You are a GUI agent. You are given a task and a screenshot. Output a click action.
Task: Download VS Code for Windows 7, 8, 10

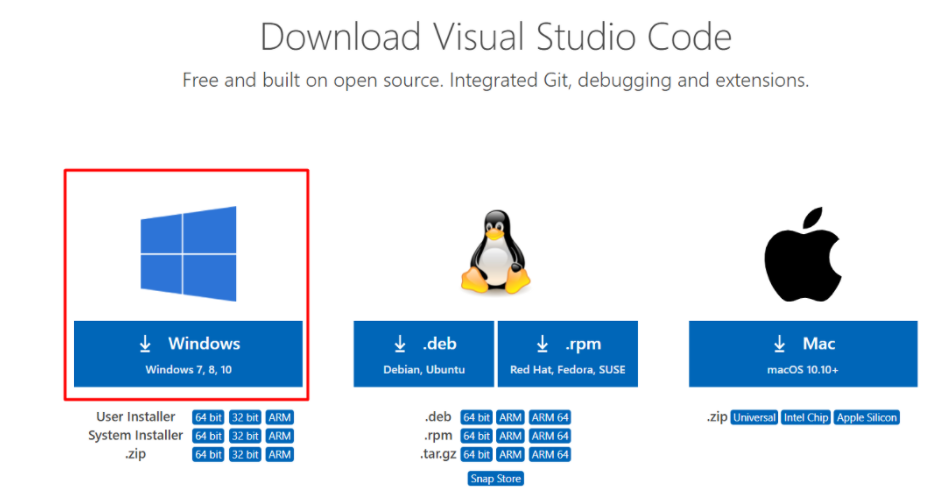pyautogui.click(x=188, y=354)
